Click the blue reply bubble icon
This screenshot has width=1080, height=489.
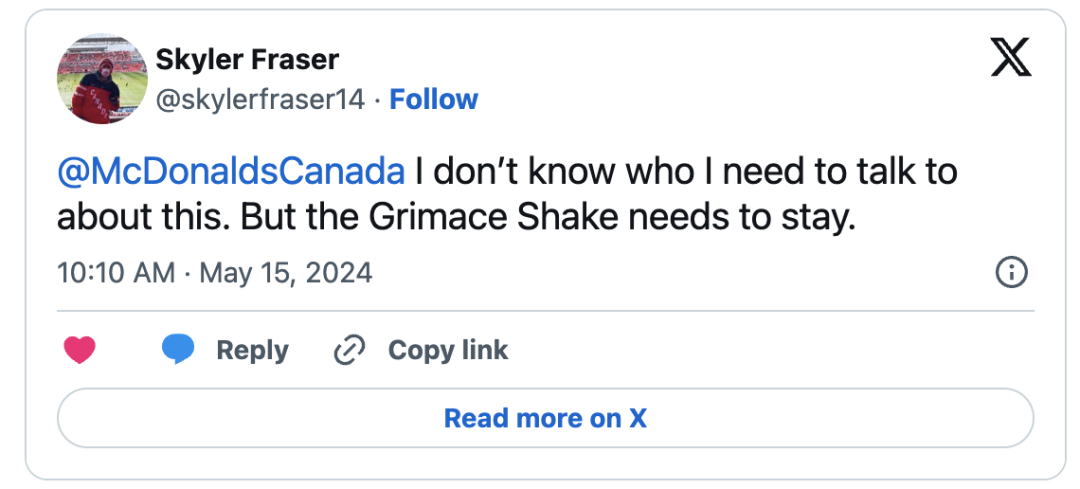179,349
